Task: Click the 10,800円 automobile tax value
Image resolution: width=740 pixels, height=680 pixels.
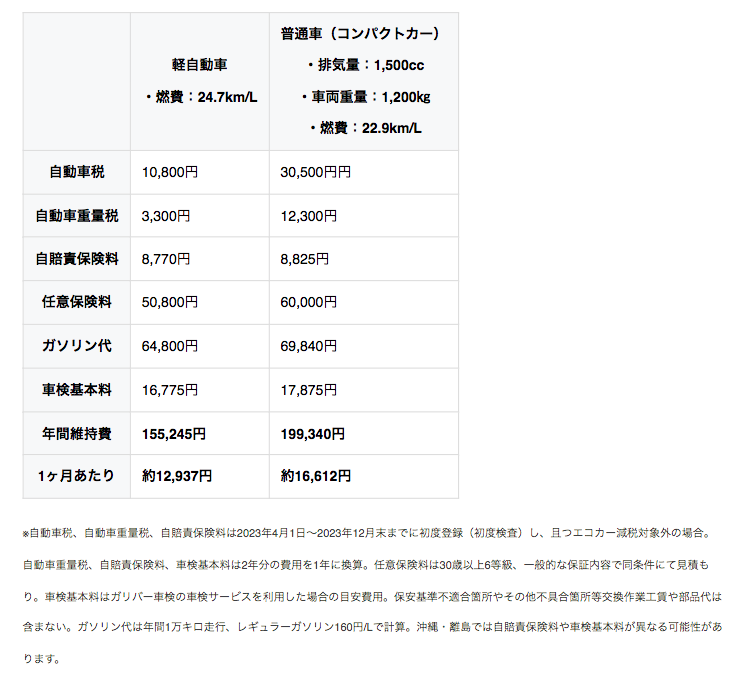Action: [x=170, y=172]
